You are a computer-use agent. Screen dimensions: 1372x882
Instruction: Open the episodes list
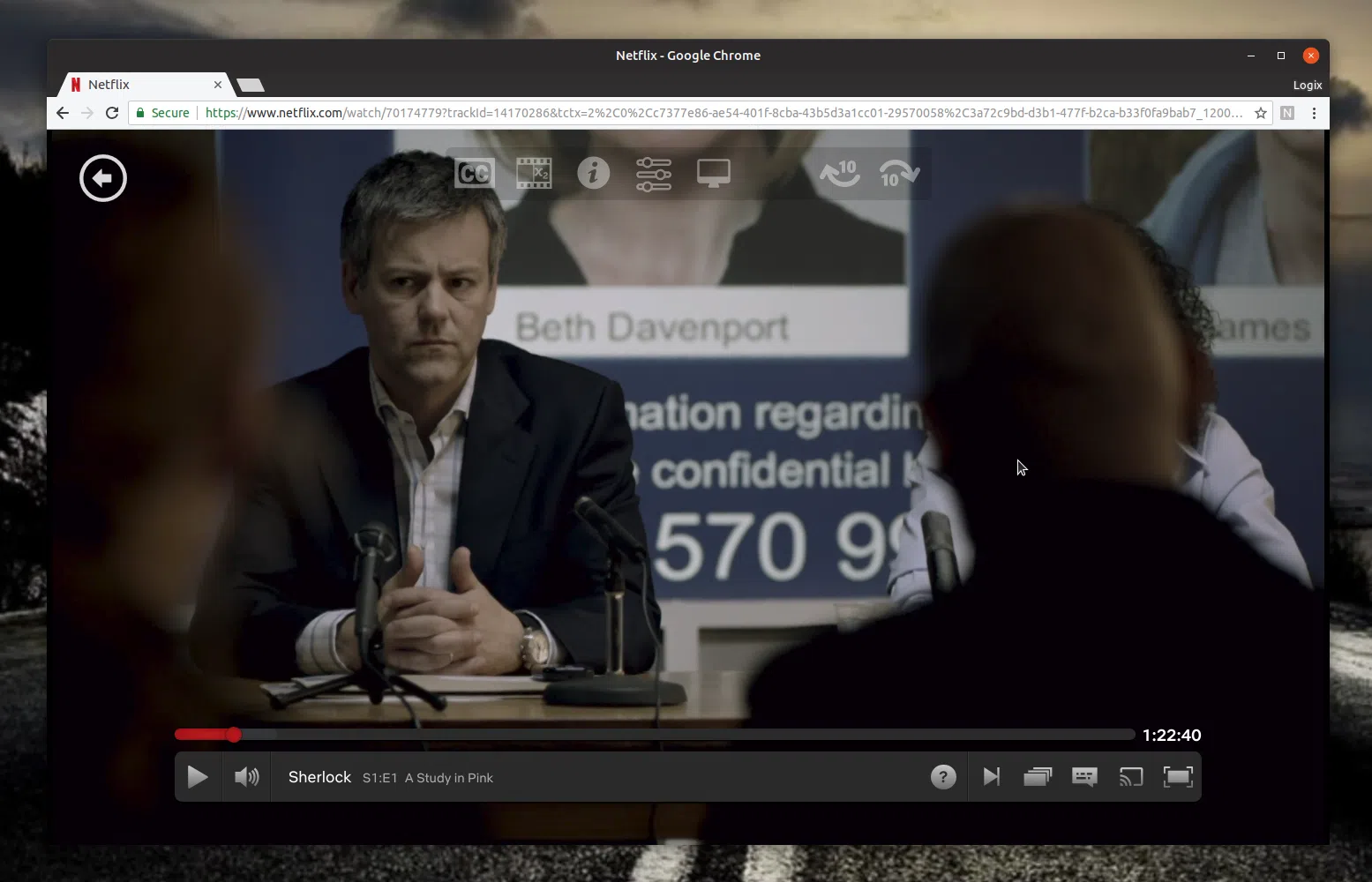[x=1037, y=777]
